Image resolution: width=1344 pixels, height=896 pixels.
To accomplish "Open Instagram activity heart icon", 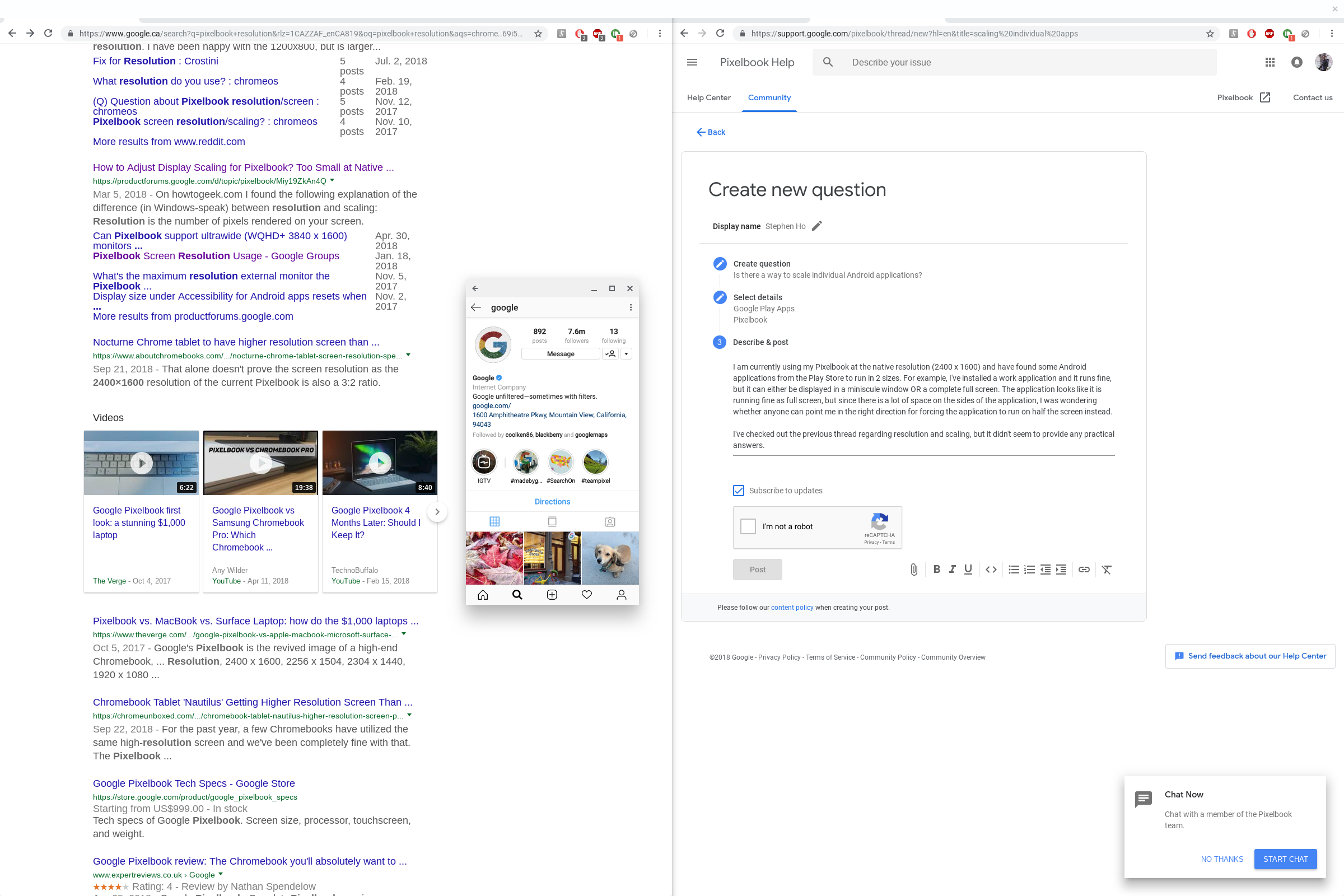I will coord(586,594).
